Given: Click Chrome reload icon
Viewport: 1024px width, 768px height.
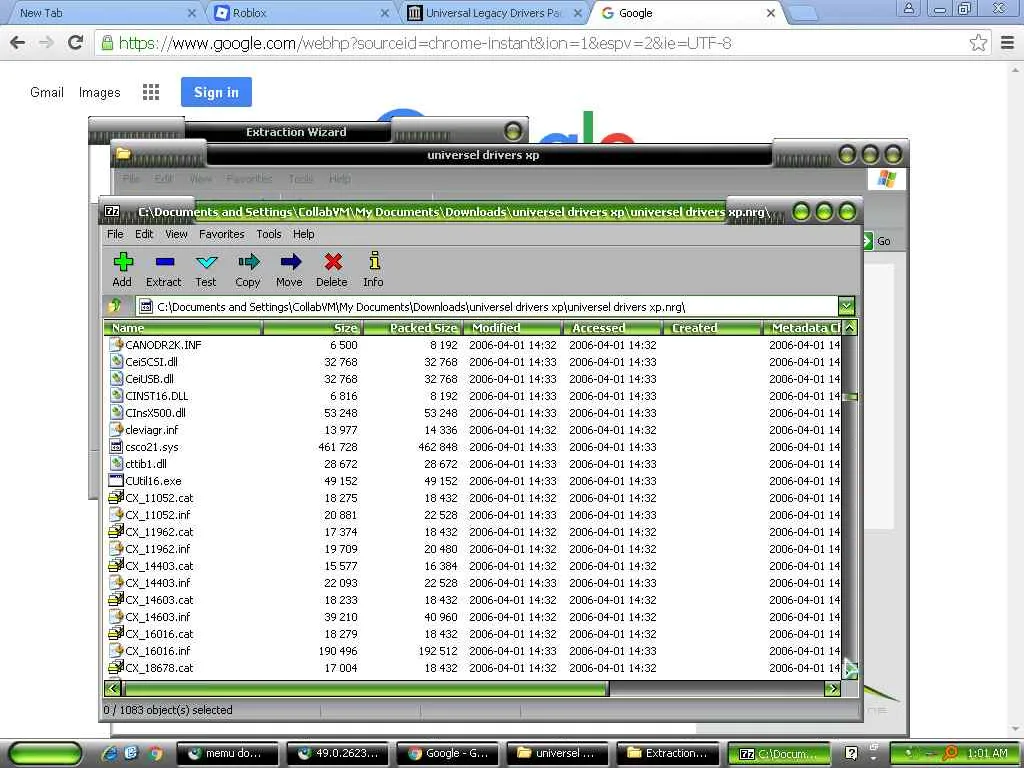Looking at the screenshot, I should (76, 43).
